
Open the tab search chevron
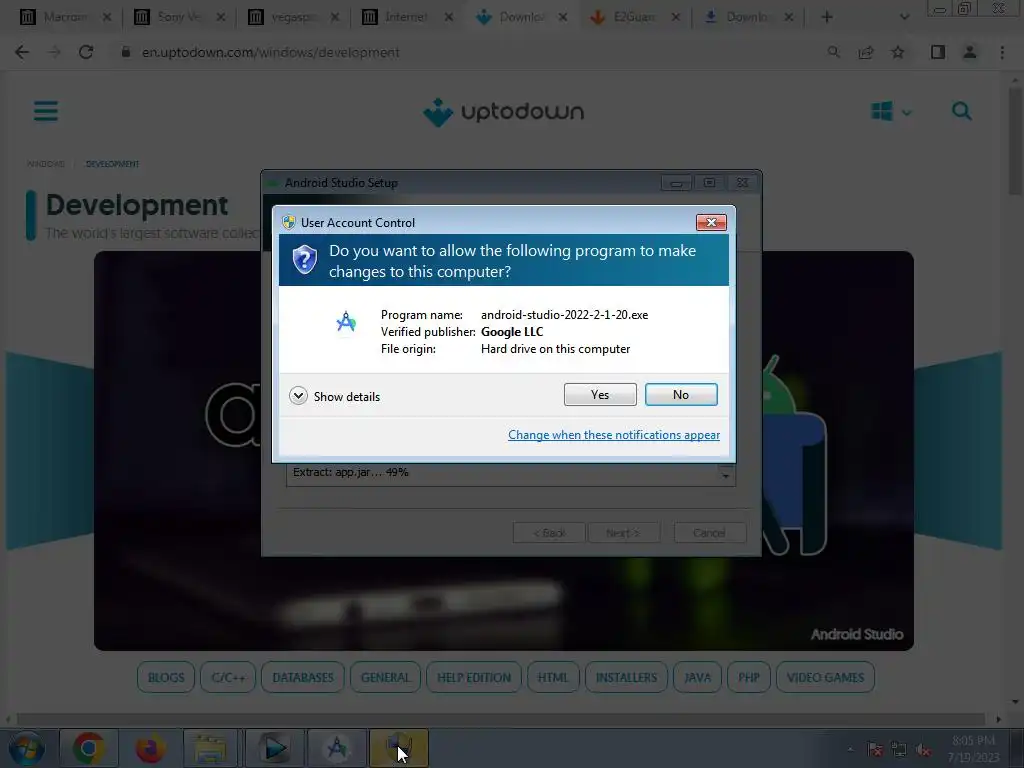click(904, 17)
